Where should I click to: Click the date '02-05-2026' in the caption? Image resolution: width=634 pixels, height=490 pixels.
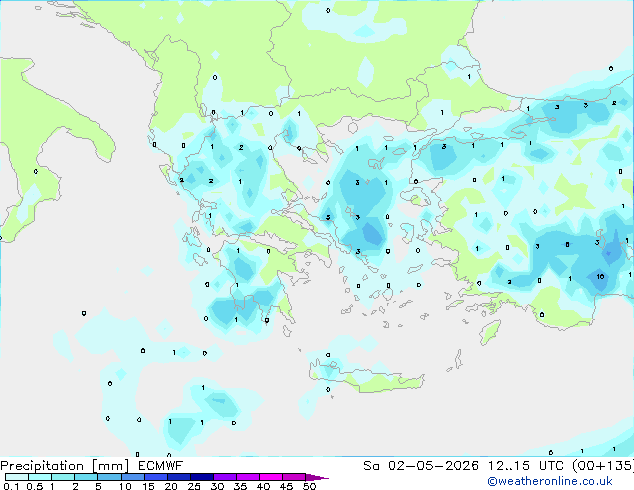(x=433, y=466)
